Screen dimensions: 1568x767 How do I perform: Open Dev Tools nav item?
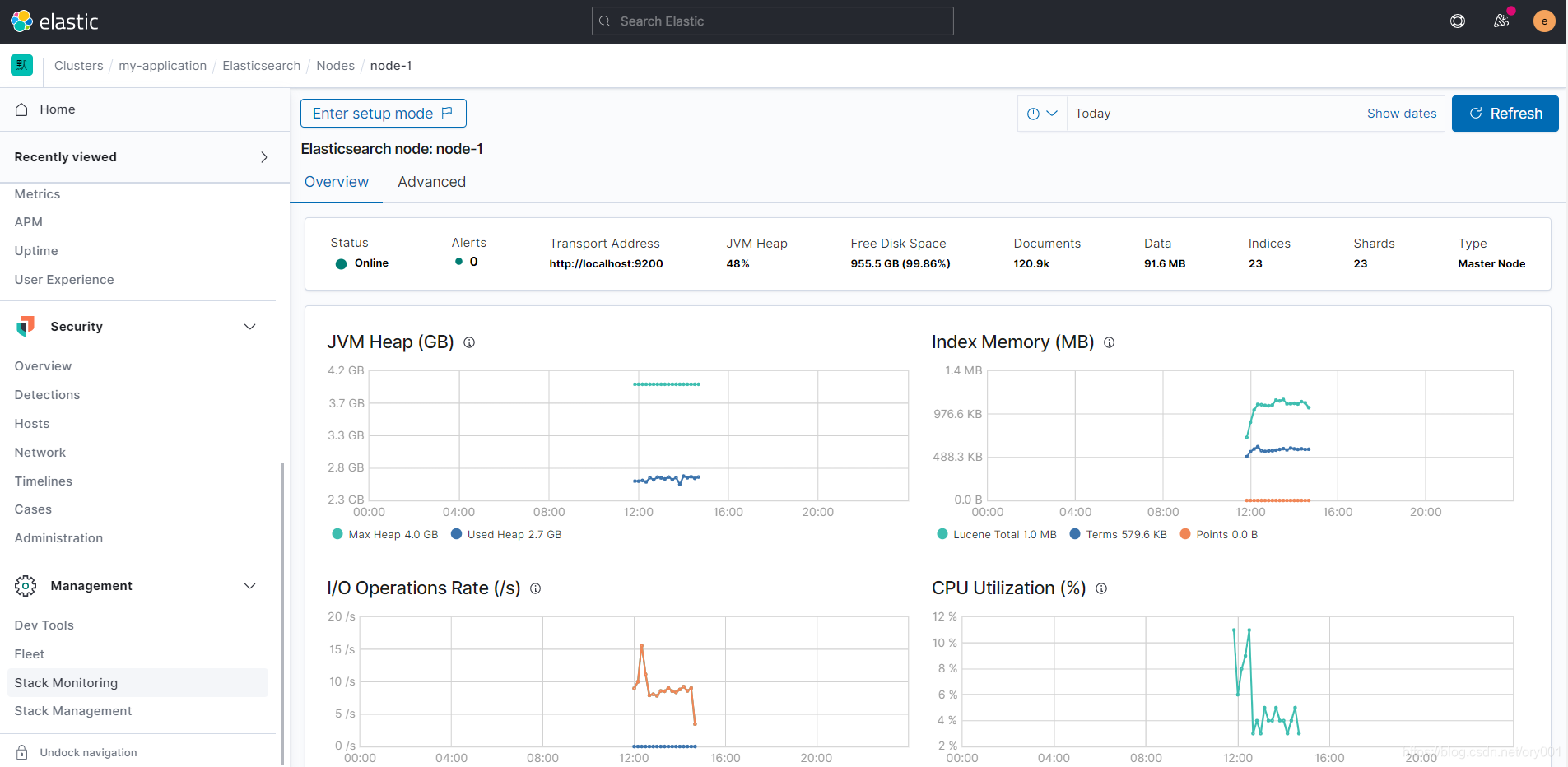[44, 625]
